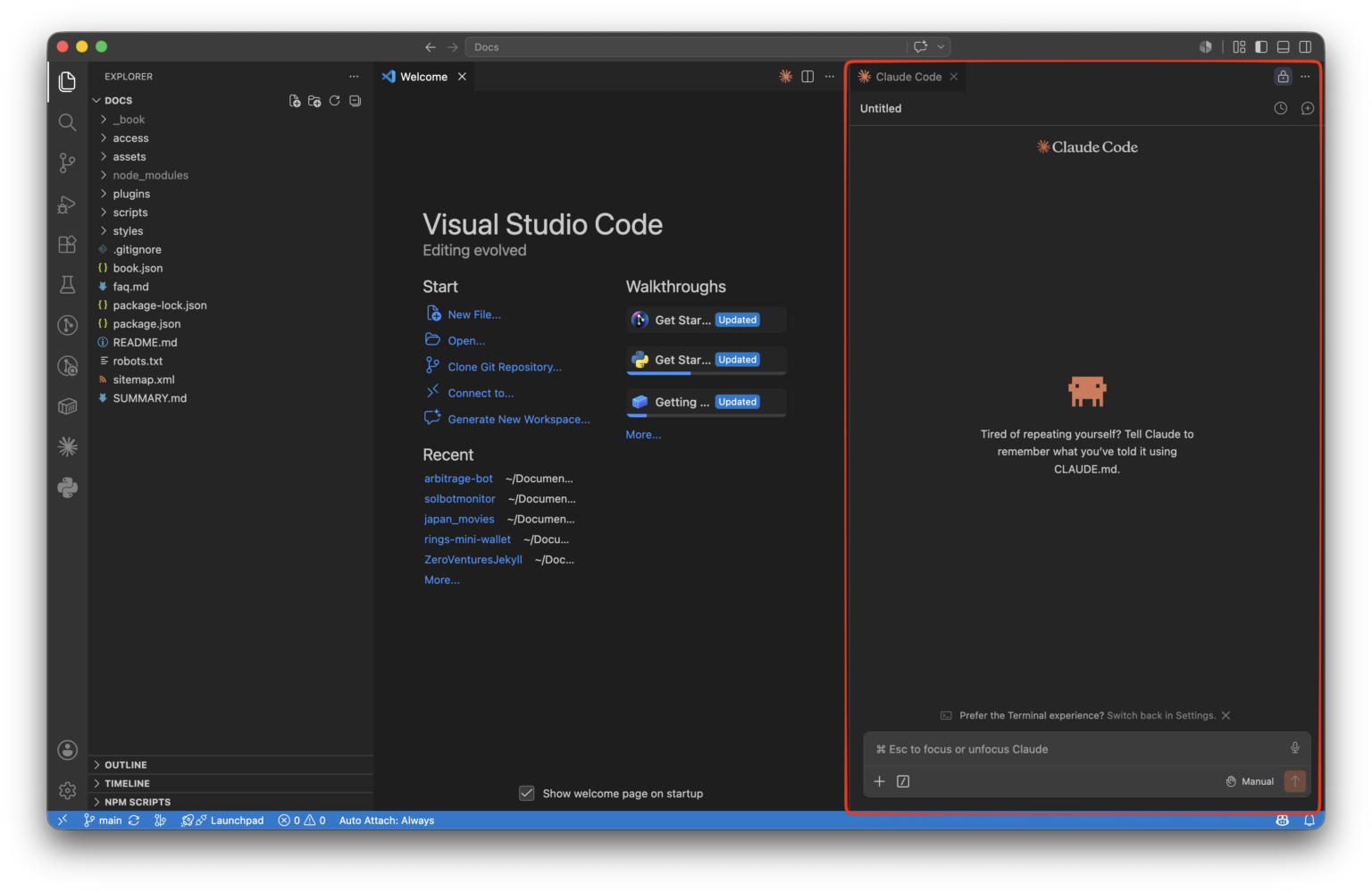Open Claude Code past conversations history

[1281, 108]
